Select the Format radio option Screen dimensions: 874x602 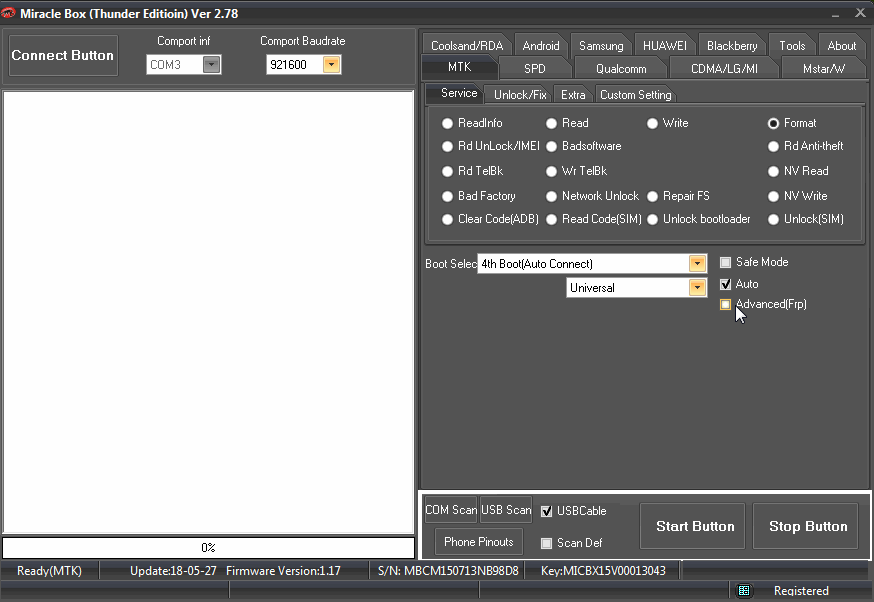coord(773,123)
